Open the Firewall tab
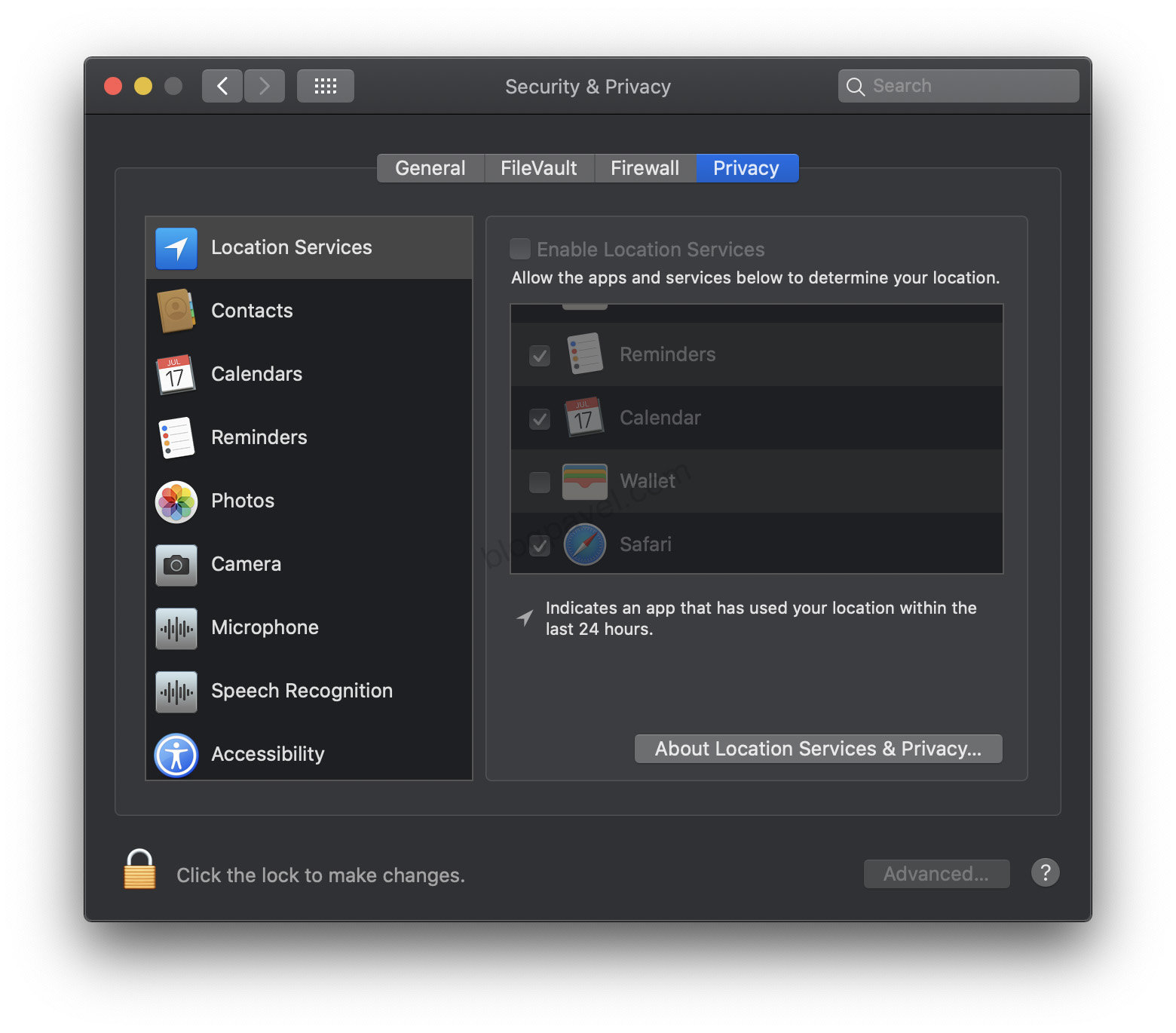The image size is (1176, 1033). pos(645,167)
